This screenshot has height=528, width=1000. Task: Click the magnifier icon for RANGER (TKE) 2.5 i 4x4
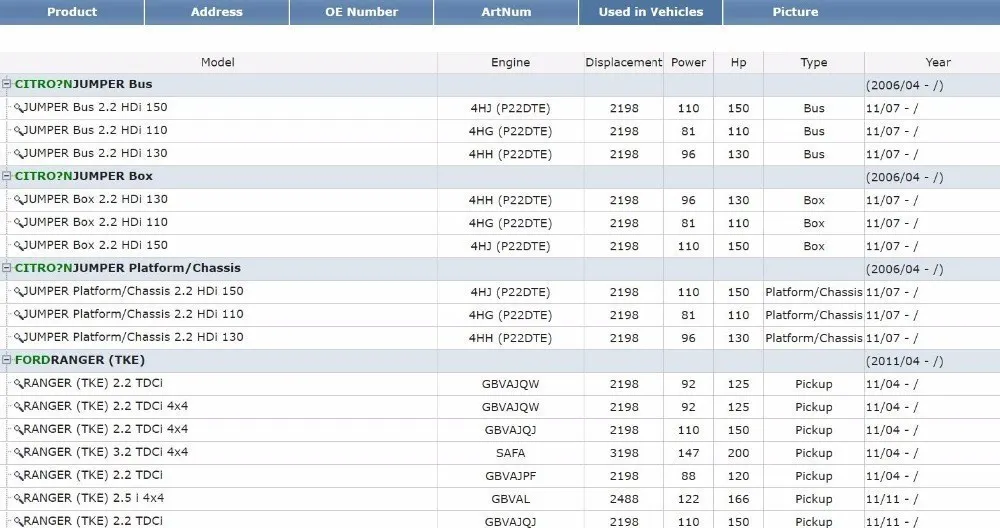(18, 498)
